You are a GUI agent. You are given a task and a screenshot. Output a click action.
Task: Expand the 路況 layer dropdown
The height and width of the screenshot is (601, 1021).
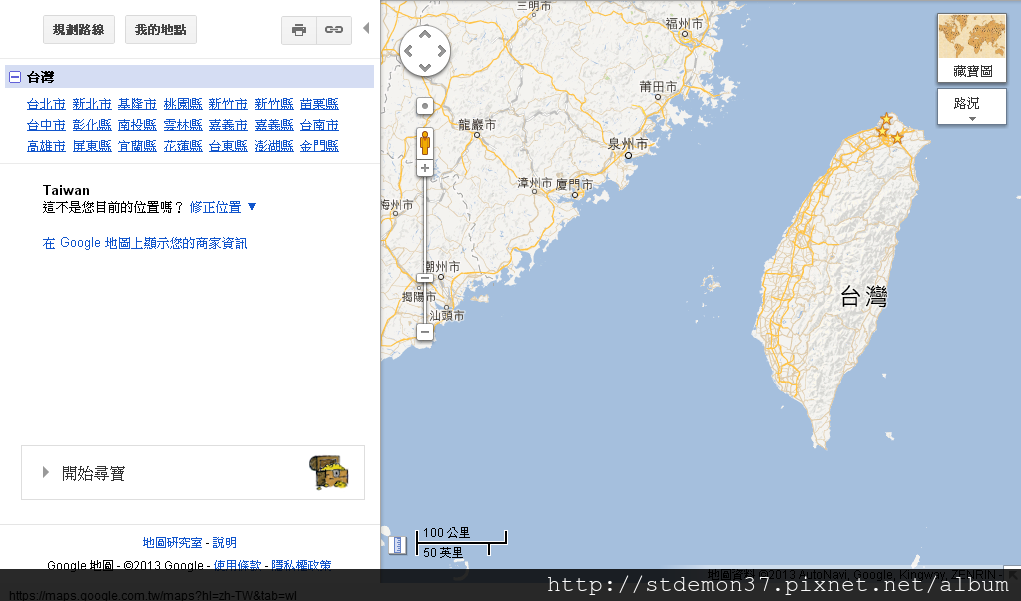click(972, 107)
